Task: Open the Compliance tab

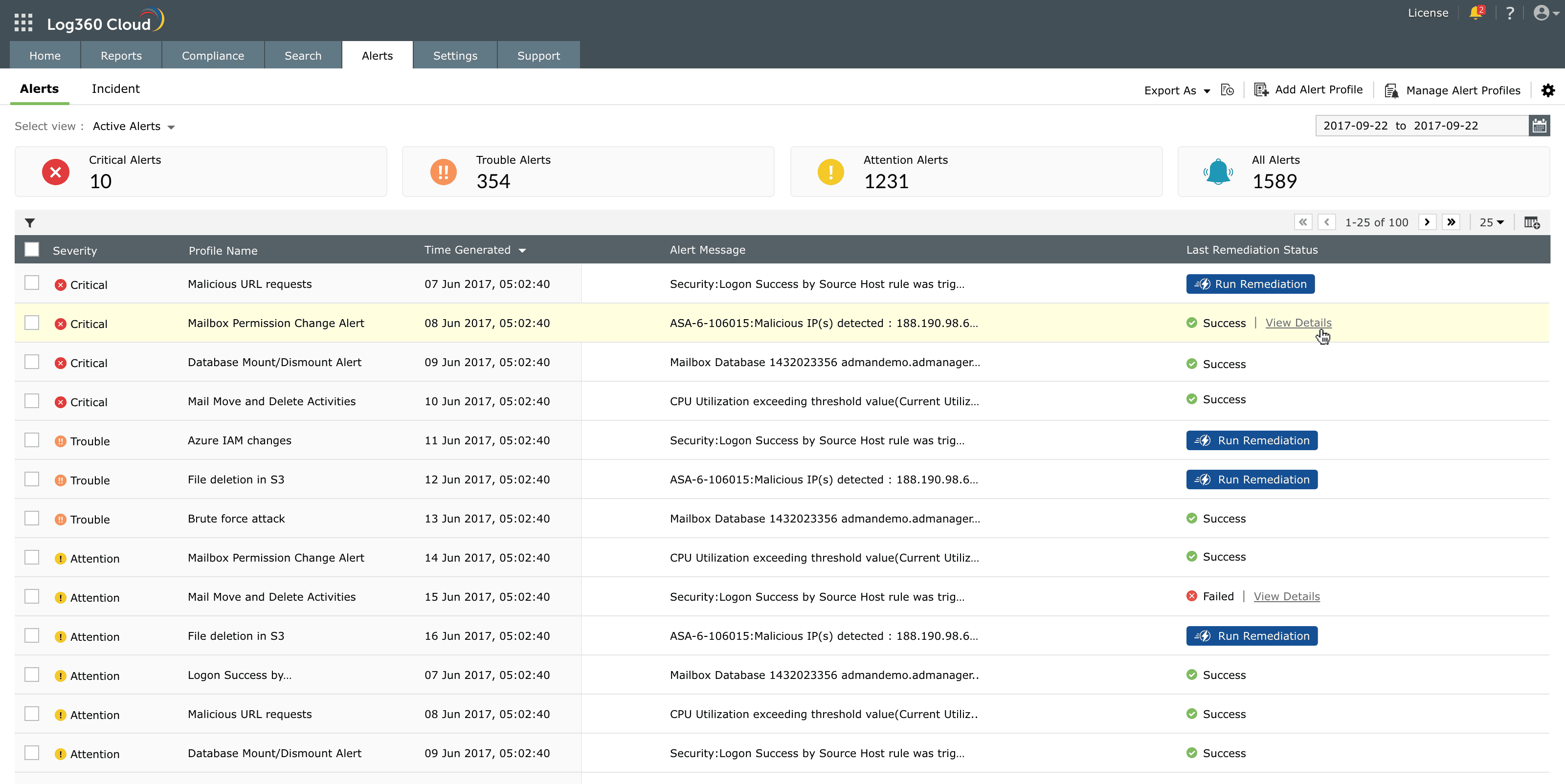Action: pyautogui.click(x=213, y=55)
